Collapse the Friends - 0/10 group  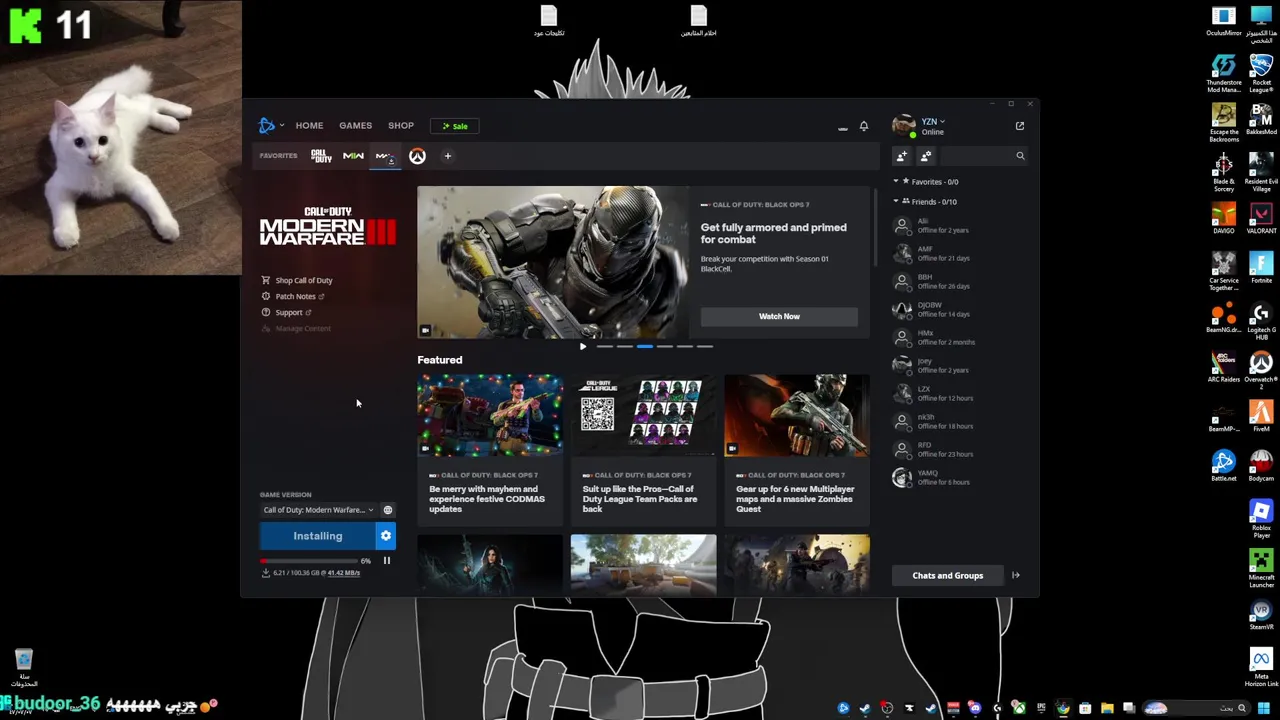pos(926,202)
